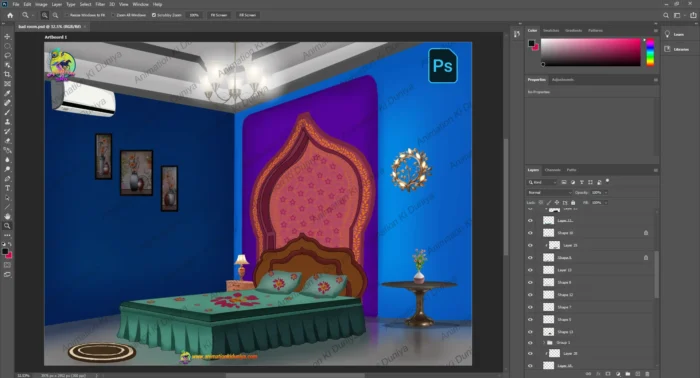This screenshot has height=378, width=700.
Task: Toggle visibility of Group 1
Action: 530,343
